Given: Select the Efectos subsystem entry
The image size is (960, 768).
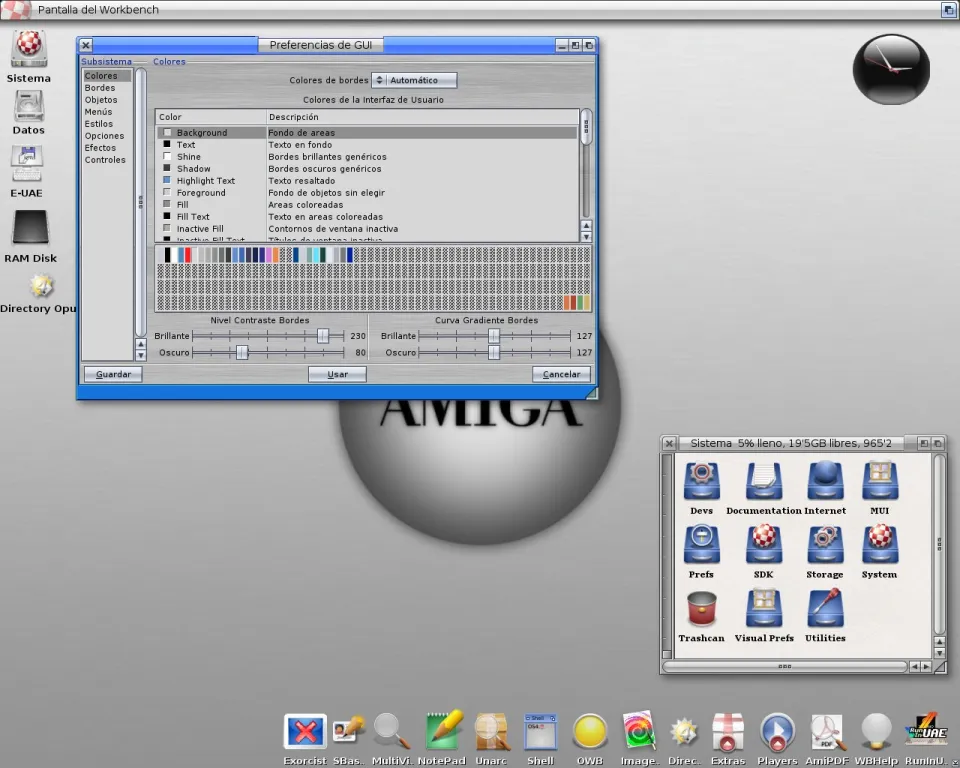Looking at the screenshot, I should click(101, 148).
